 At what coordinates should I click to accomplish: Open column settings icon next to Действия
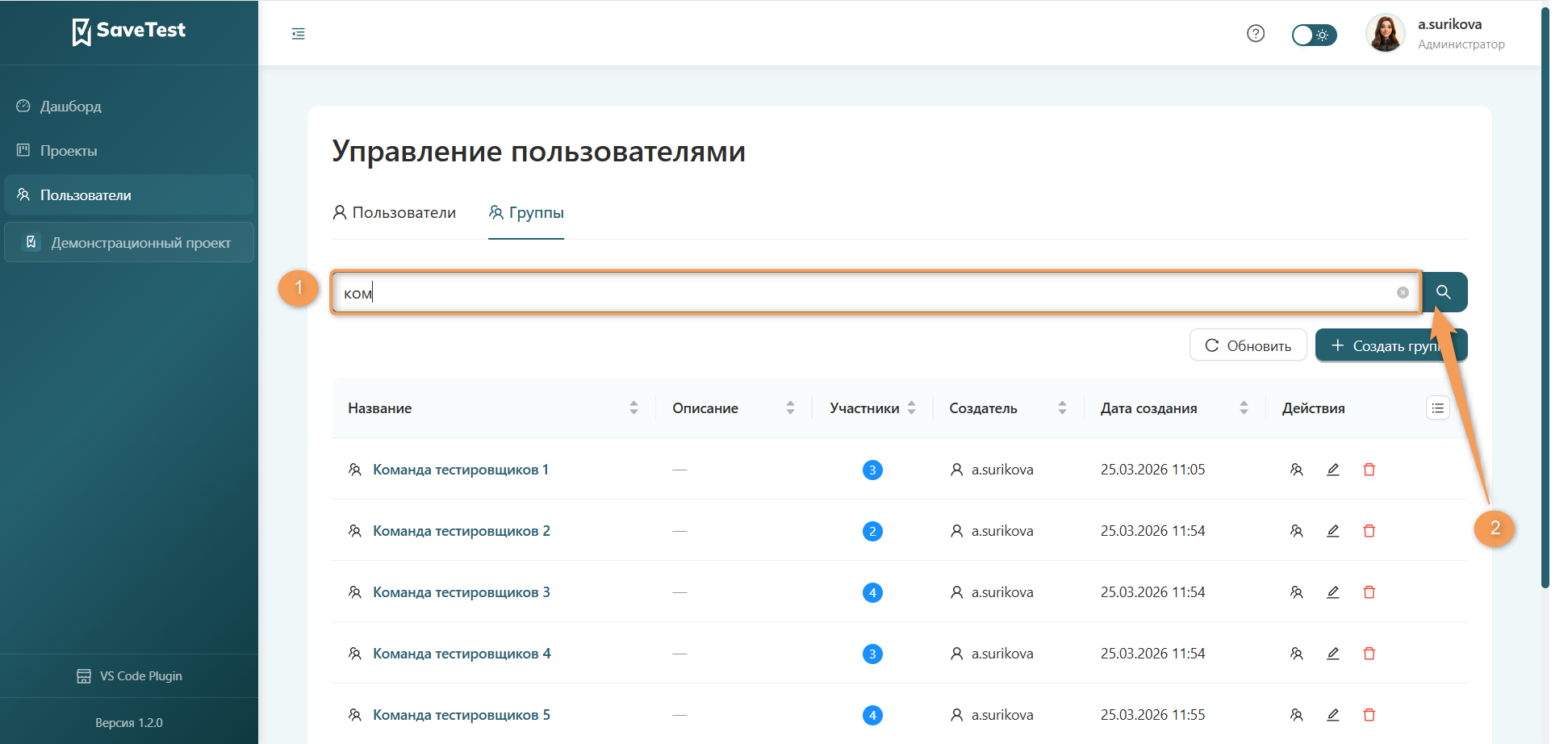coord(1437,408)
